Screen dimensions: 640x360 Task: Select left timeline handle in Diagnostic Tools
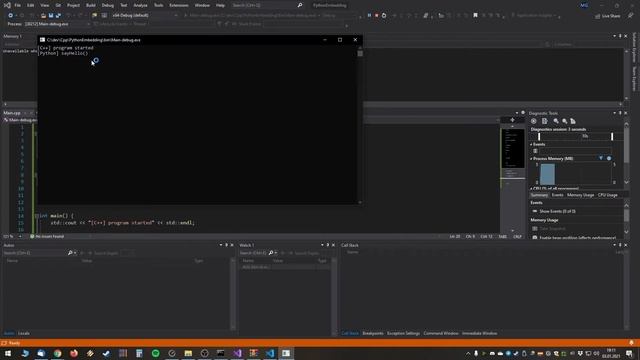539,136
